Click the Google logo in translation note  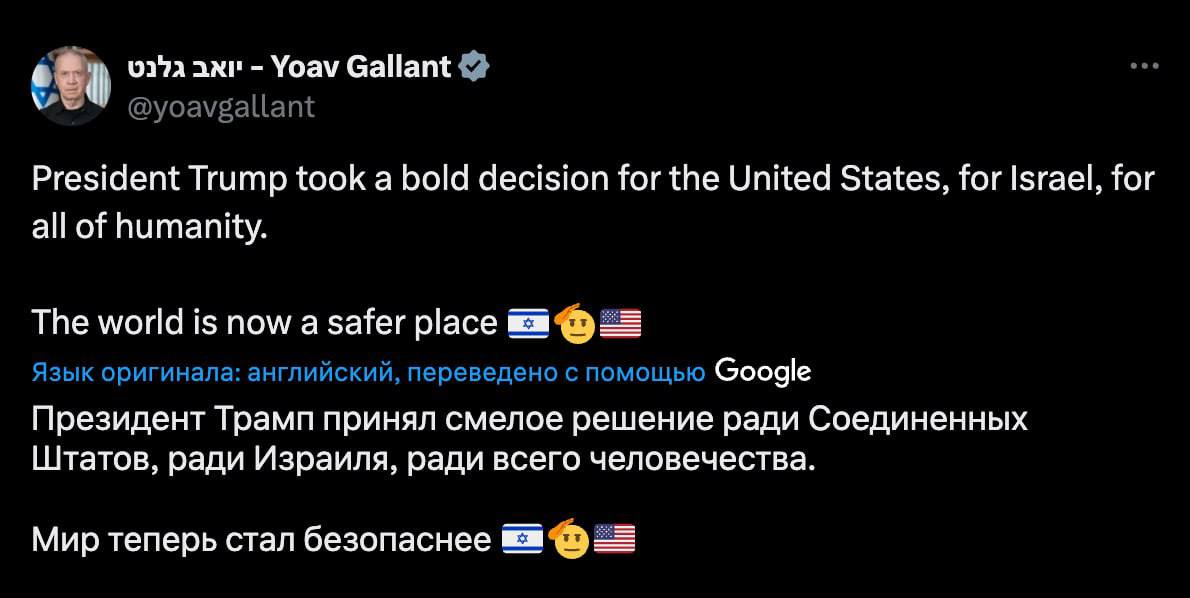pos(764,372)
